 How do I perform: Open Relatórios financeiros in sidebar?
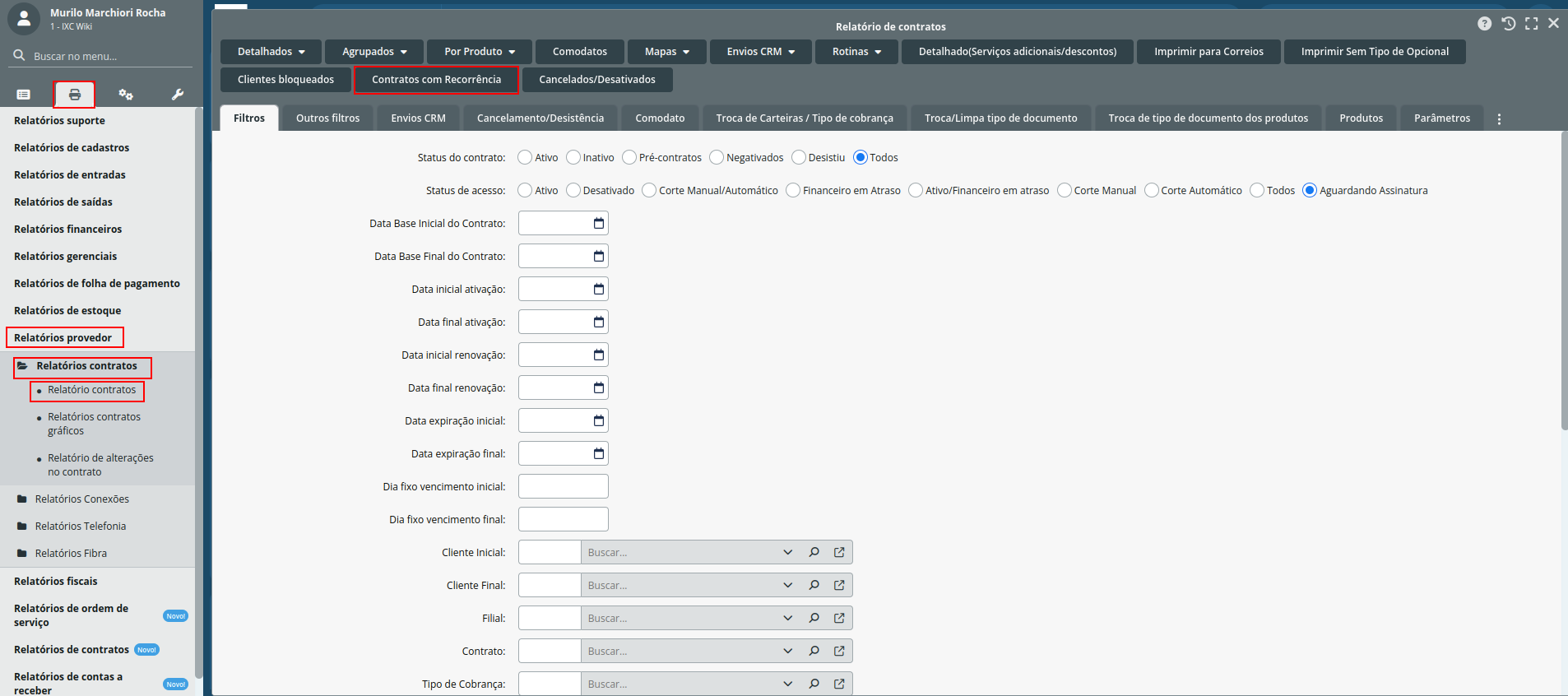tap(67, 230)
